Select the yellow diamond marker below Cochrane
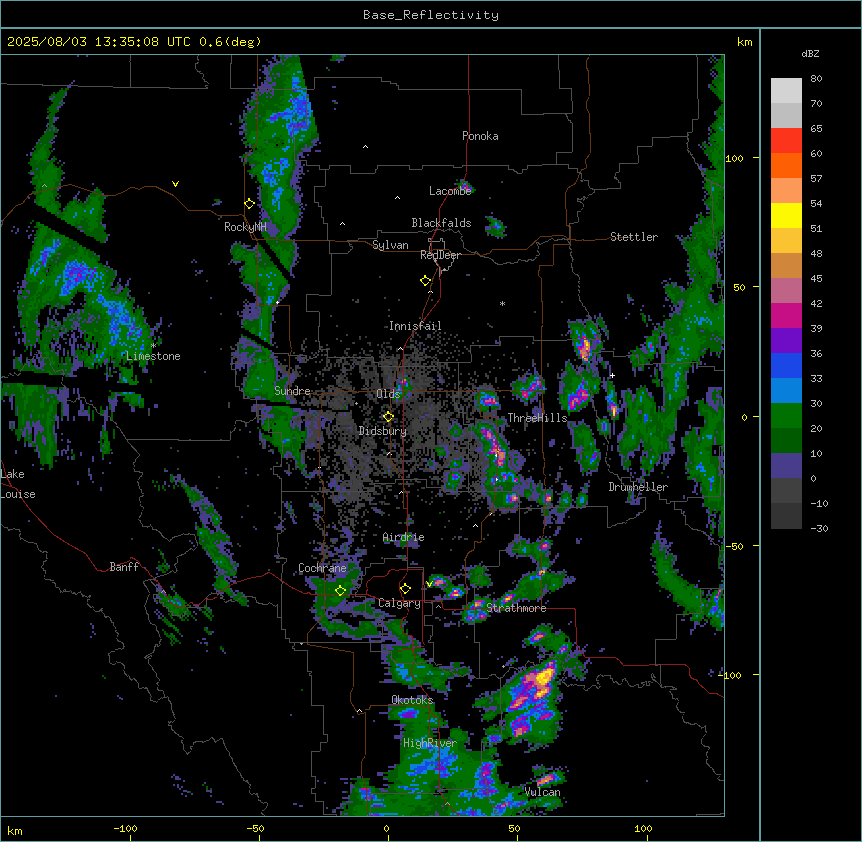Viewport: 862px width, 842px height. 341,591
